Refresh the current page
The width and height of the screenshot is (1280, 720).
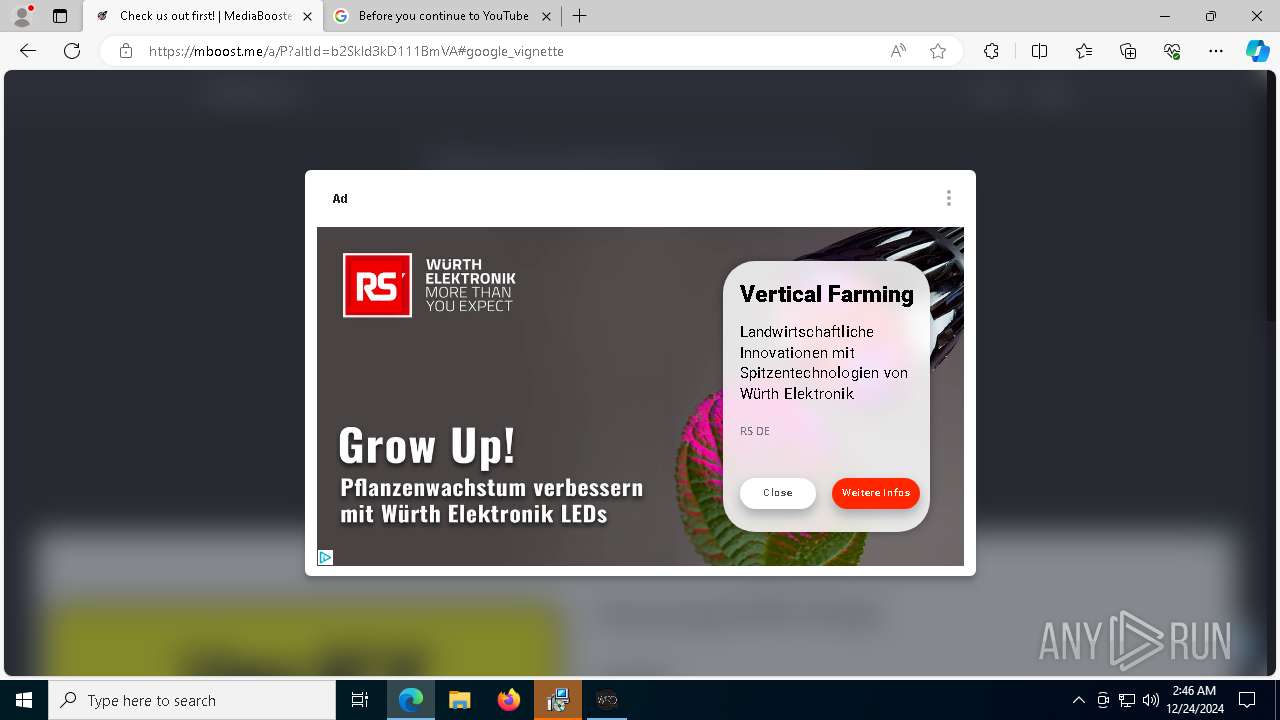[72, 51]
